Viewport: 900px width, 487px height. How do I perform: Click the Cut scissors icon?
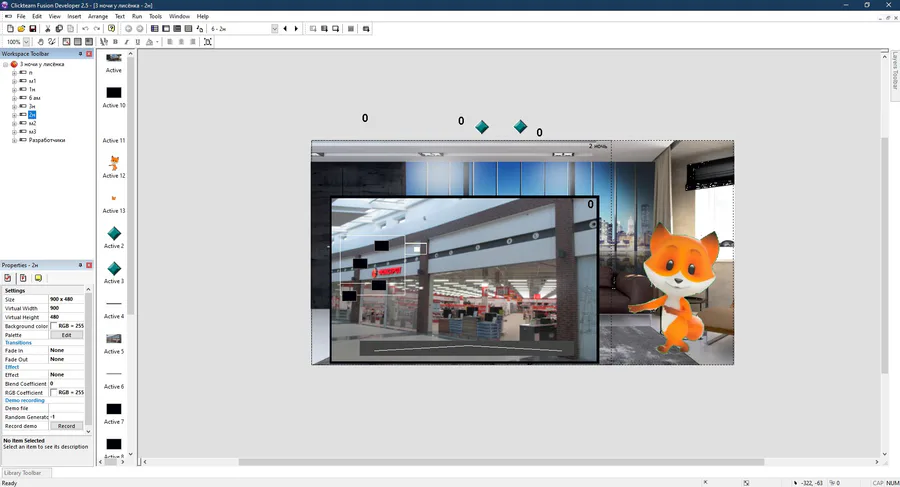48,29
